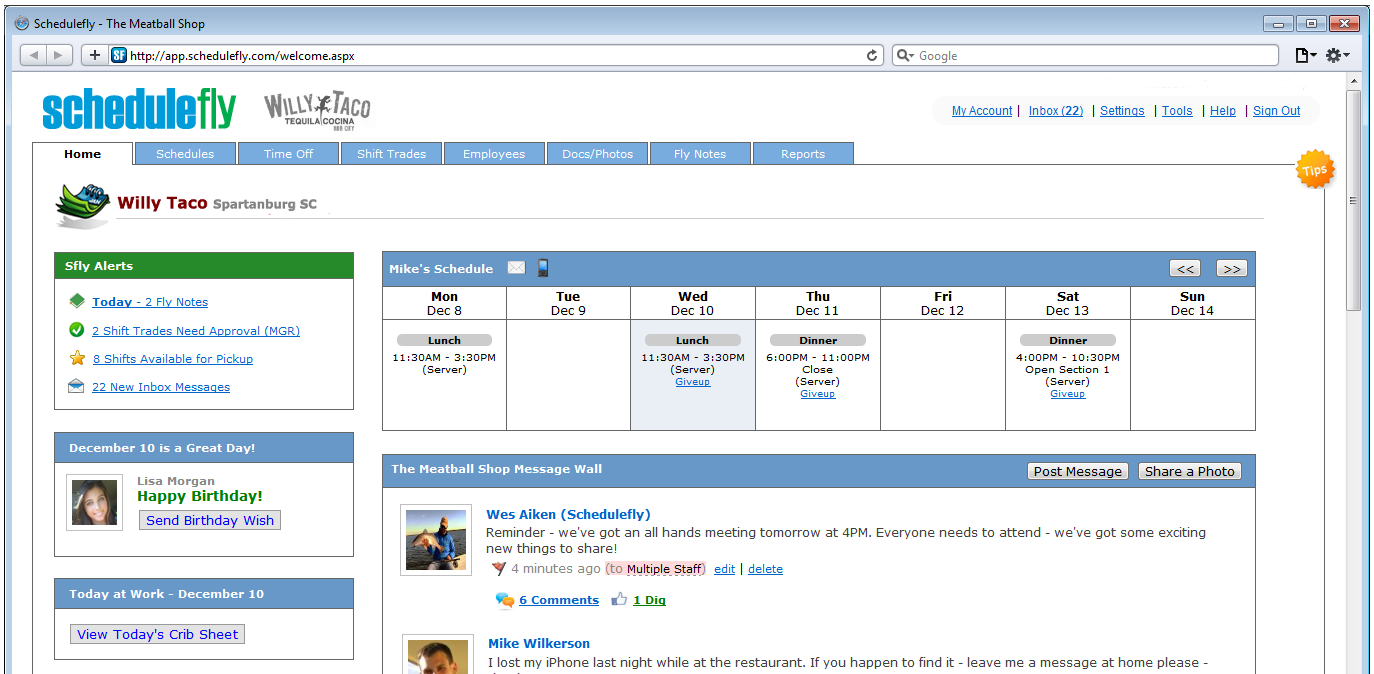This screenshot has width=1374, height=674.
Task: Open 8 Shifts Available for Pickup link
Action: pyautogui.click(x=173, y=359)
